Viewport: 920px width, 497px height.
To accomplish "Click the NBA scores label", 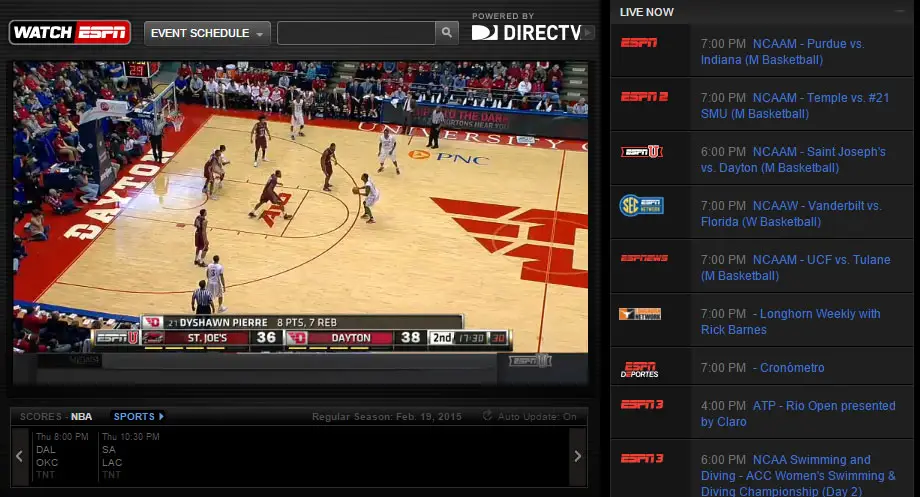I will point(82,417).
